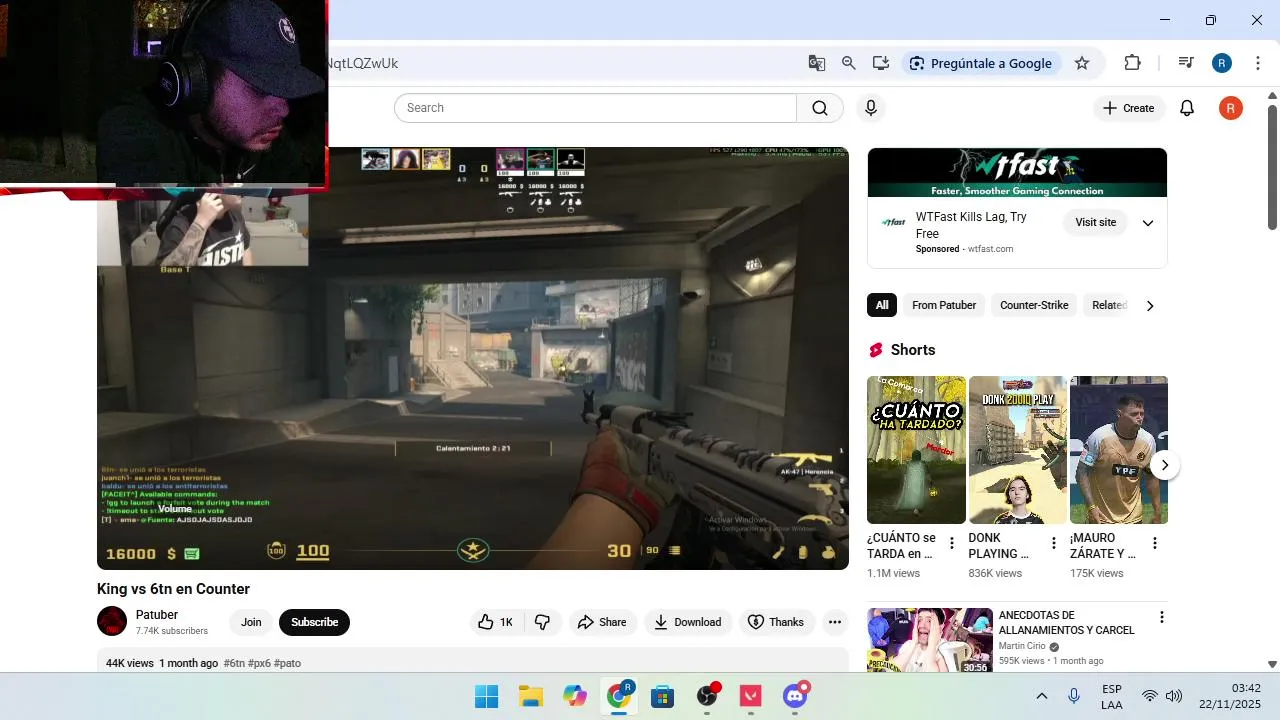Open OBS Studio from taskbar
Image resolution: width=1280 pixels, height=720 pixels.
pyautogui.click(x=707, y=696)
